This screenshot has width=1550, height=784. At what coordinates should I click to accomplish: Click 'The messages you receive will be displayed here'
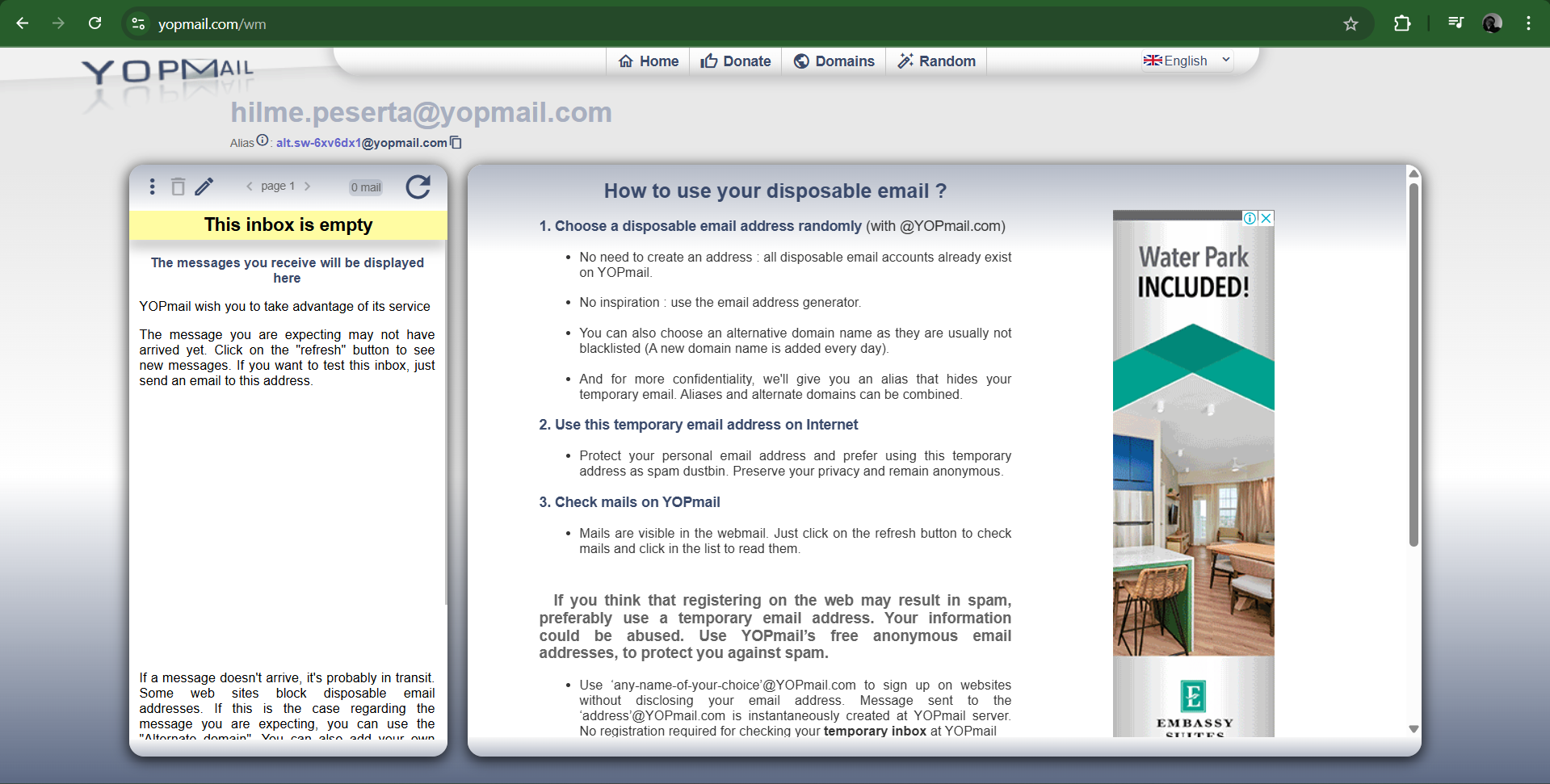click(288, 270)
